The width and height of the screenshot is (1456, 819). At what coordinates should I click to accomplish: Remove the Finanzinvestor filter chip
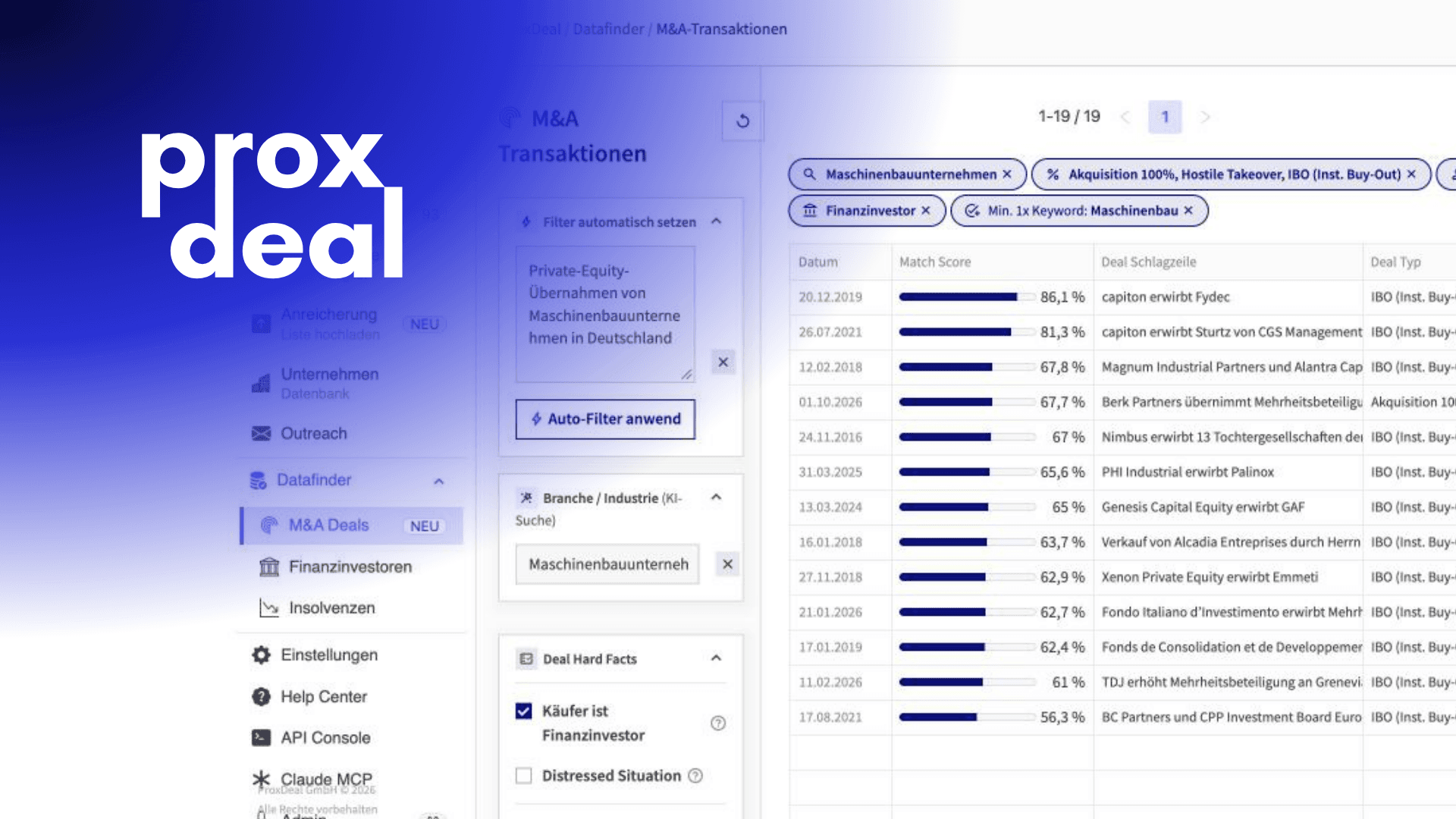pyautogui.click(x=926, y=211)
